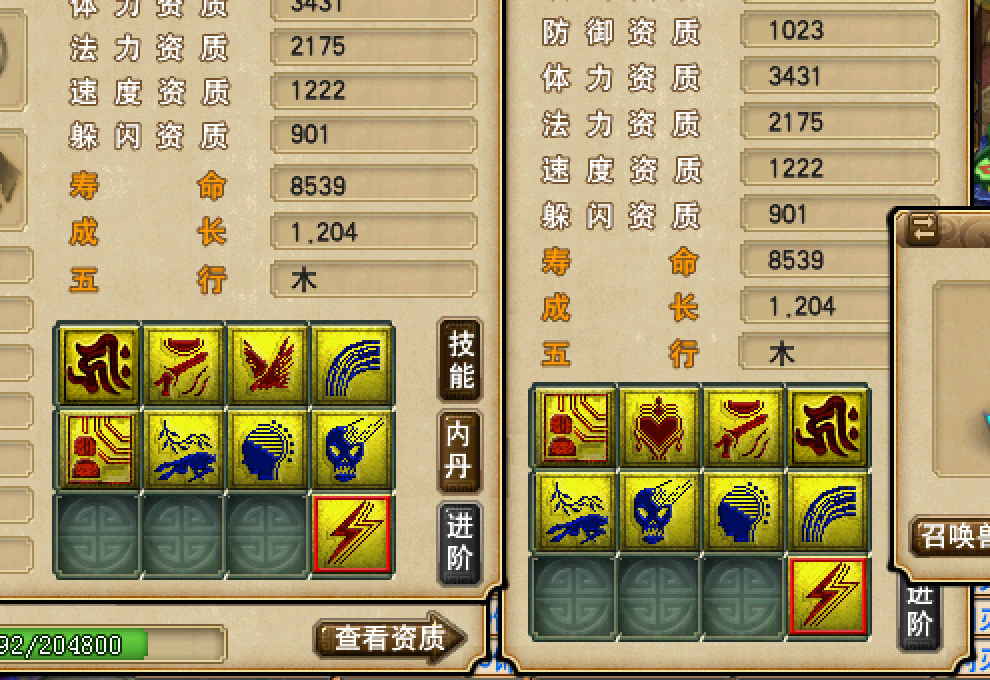
Task: Click the 成长 value field 1.204 in left panel
Action: [374, 232]
